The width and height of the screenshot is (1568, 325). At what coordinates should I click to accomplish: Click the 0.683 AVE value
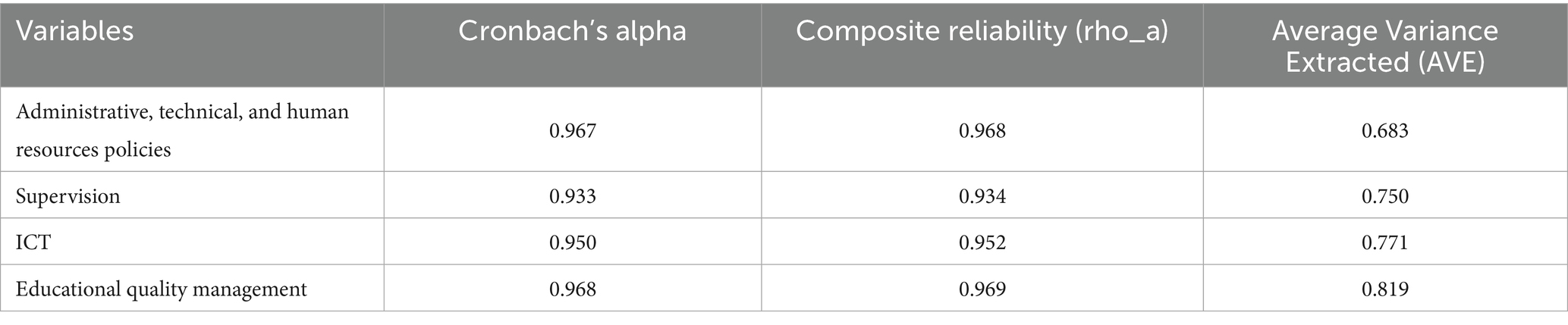tap(1384, 130)
